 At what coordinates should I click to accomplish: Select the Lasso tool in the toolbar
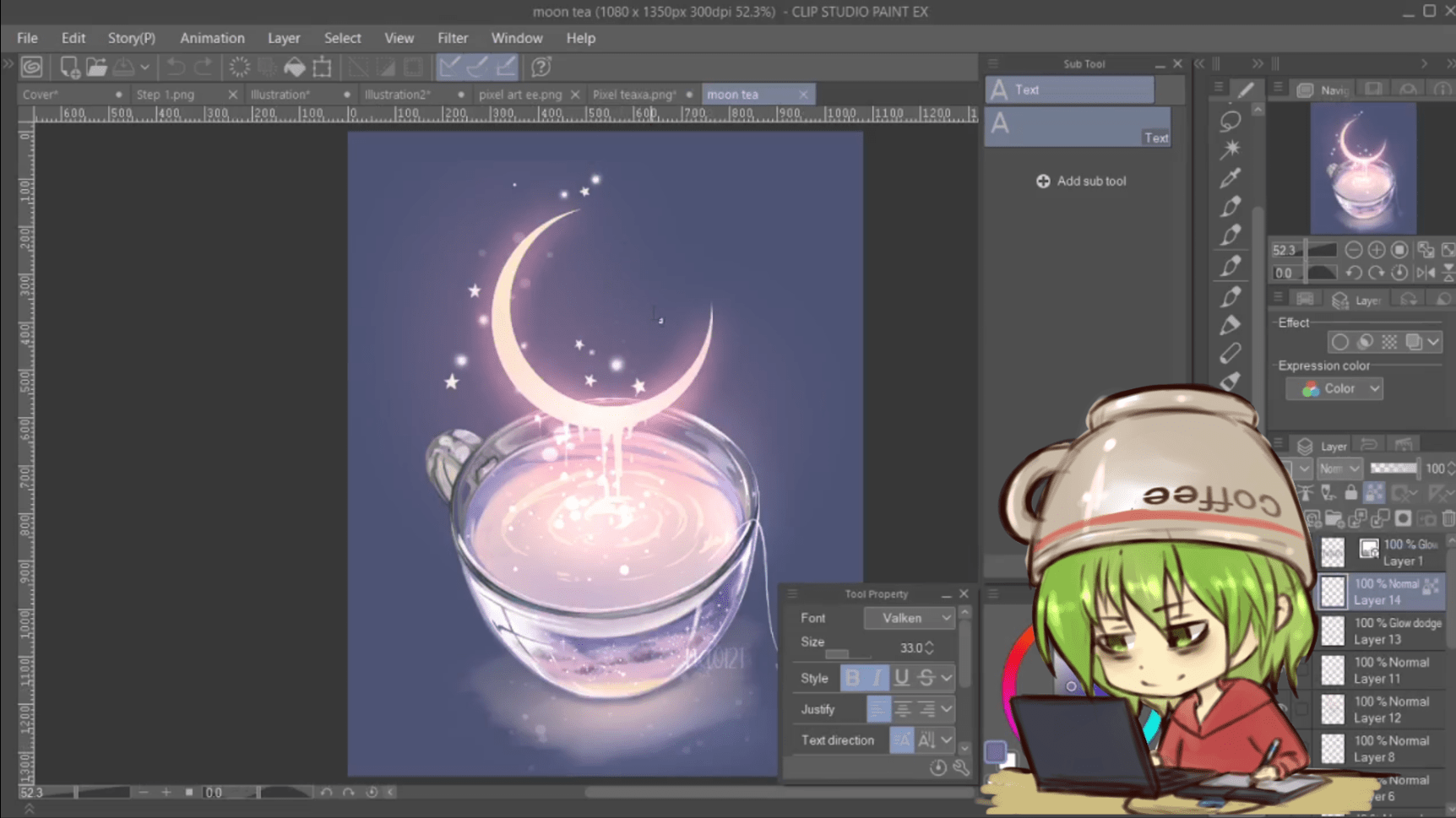click(x=1231, y=122)
